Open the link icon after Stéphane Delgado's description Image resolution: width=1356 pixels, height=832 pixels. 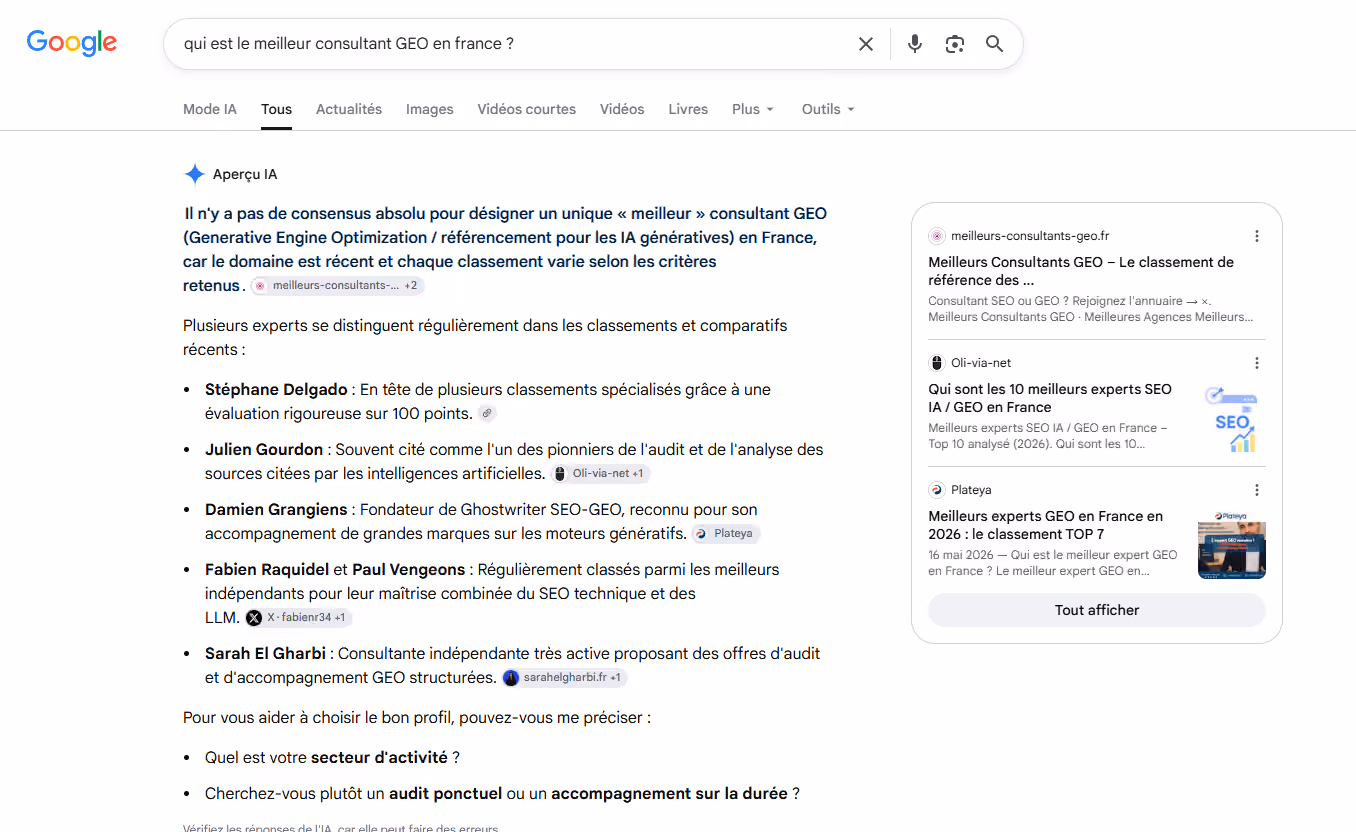coord(487,413)
